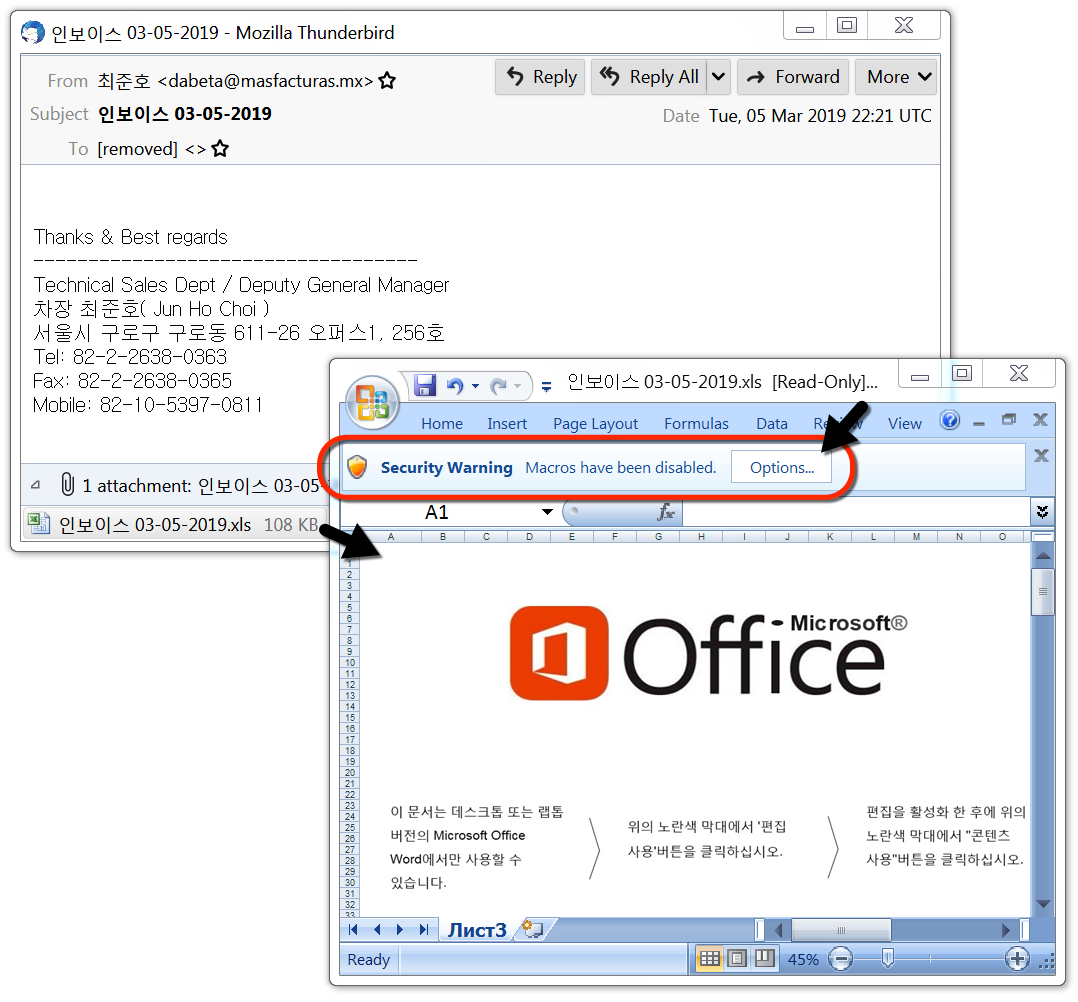The height and width of the screenshot is (1002, 1078).
Task: Click the paperclip attachment icon
Action: [67, 485]
